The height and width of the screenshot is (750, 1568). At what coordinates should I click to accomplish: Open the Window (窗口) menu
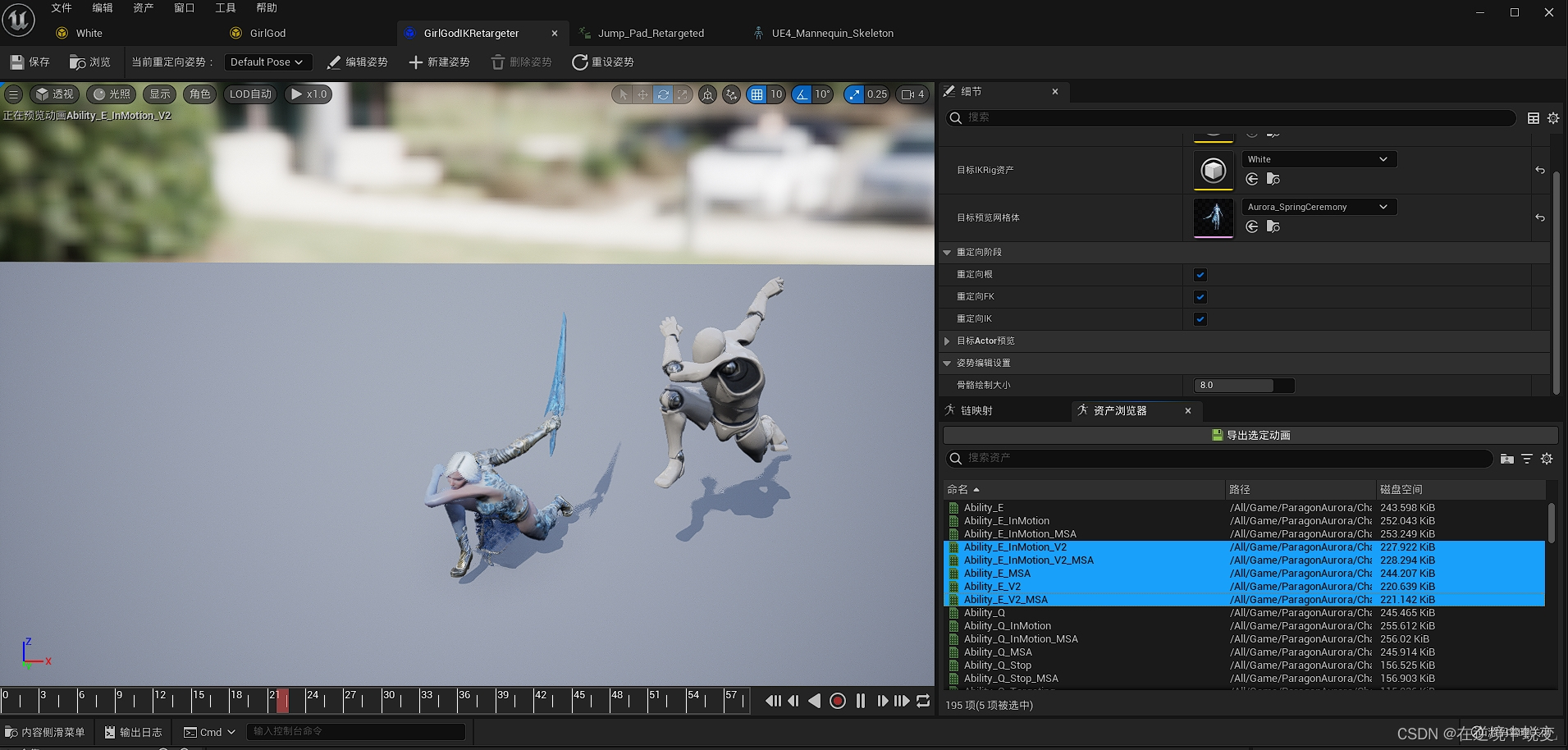click(x=185, y=8)
